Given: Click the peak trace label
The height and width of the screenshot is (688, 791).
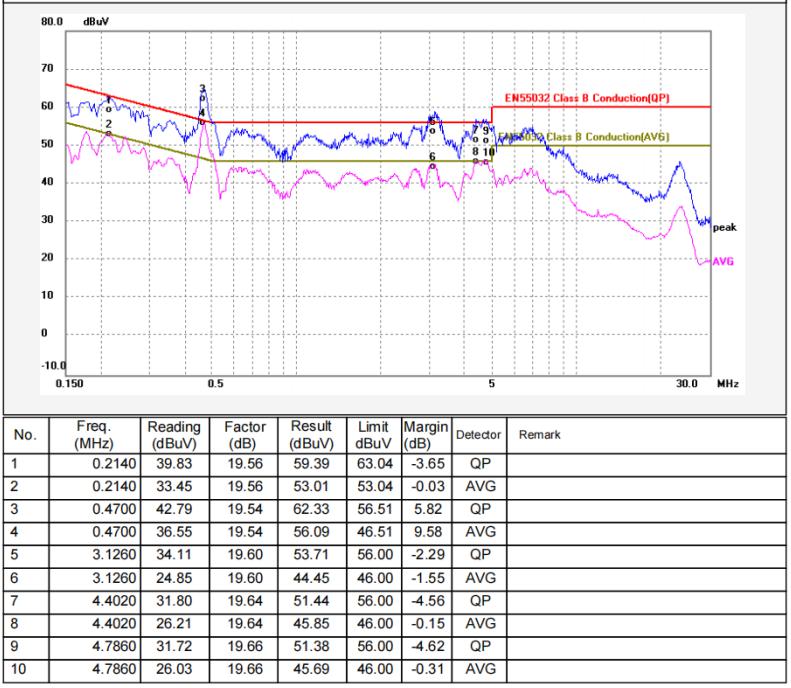Looking at the screenshot, I should (x=726, y=228).
